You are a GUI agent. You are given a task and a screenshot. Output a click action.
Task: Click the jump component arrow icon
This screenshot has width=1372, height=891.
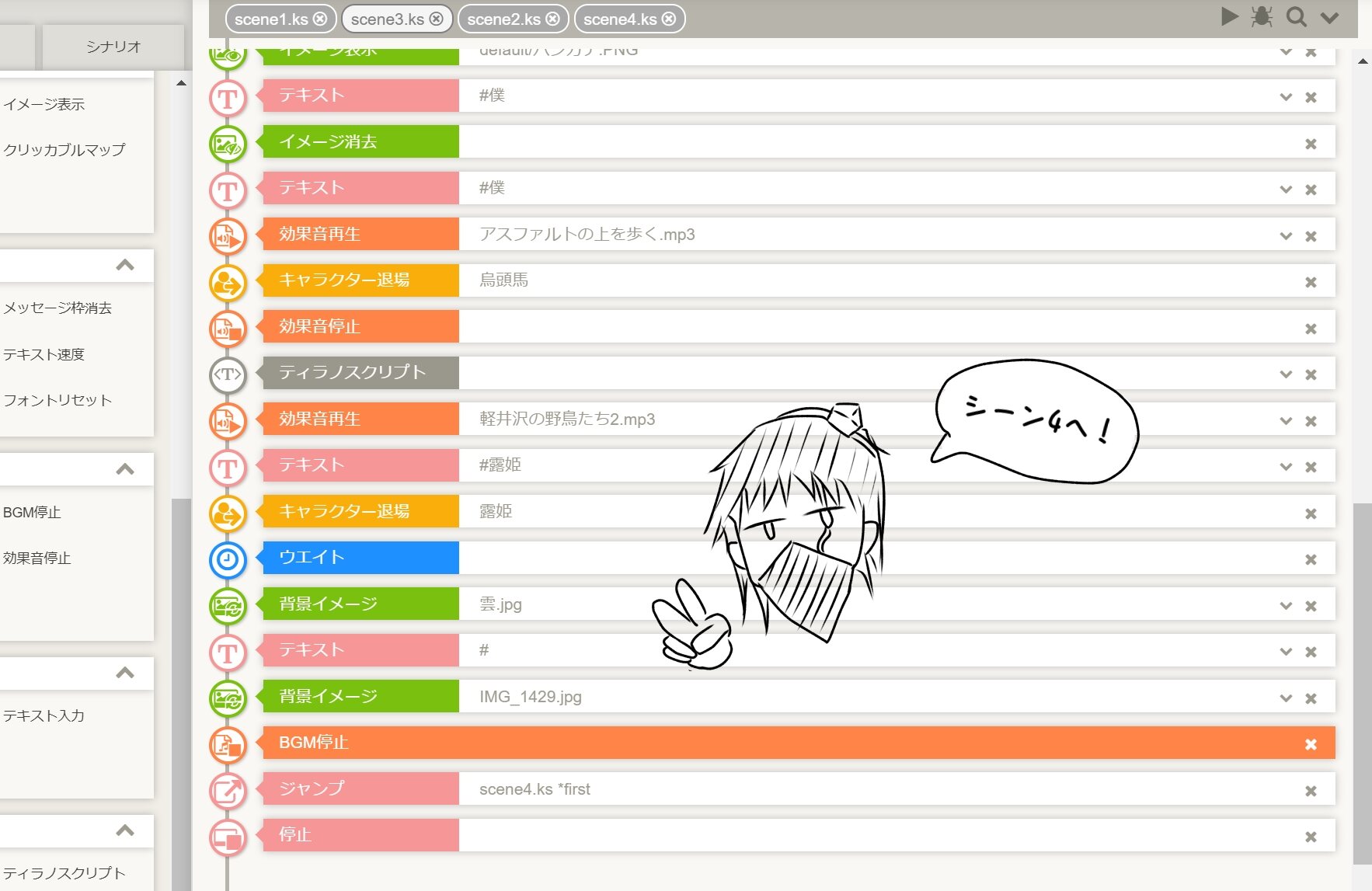click(228, 791)
